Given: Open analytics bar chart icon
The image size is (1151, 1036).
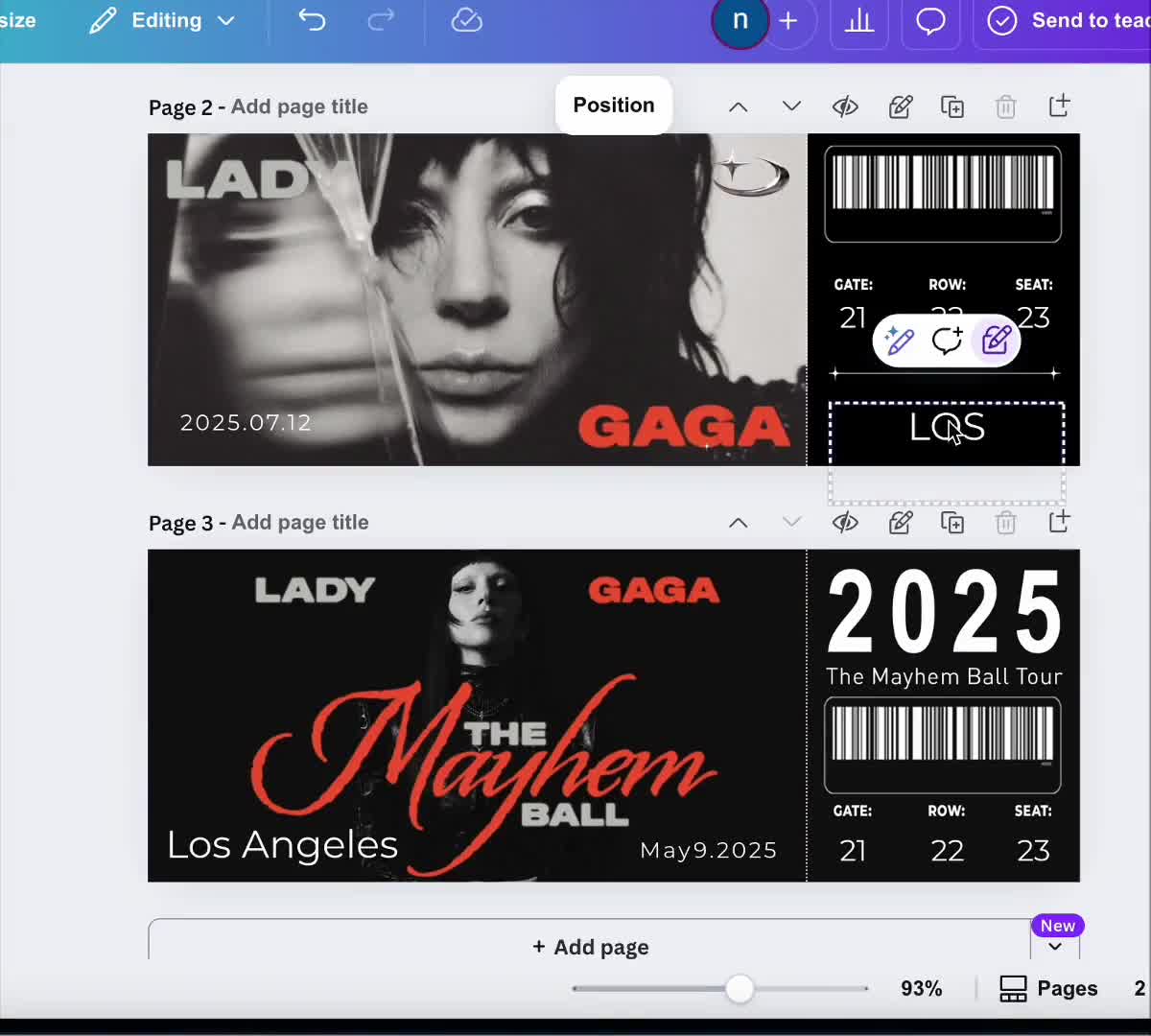Looking at the screenshot, I should point(859,20).
